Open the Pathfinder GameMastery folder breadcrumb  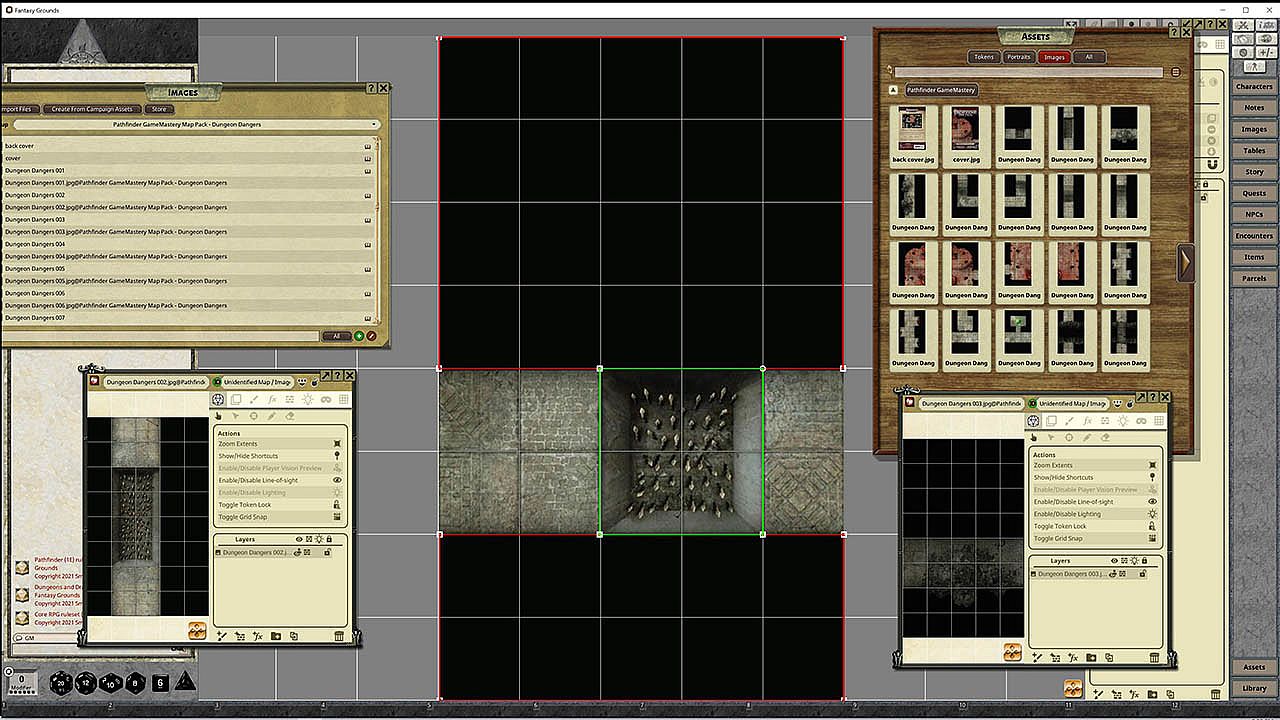[941, 90]
